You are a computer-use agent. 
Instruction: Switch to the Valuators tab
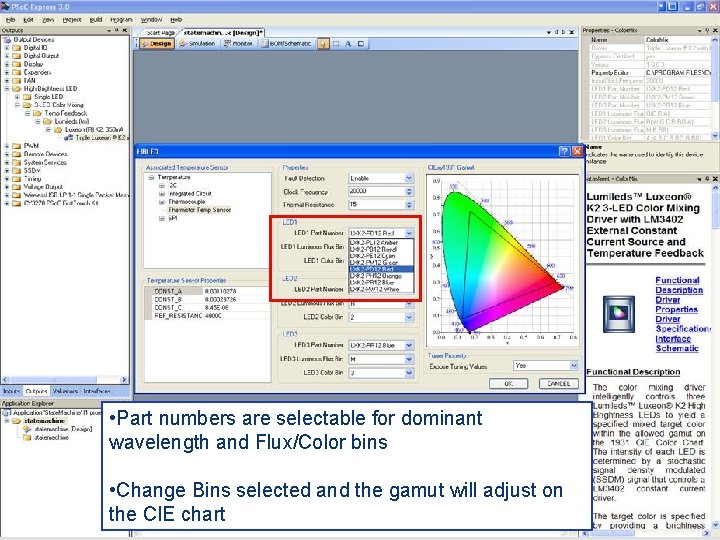tap(65, 391)
